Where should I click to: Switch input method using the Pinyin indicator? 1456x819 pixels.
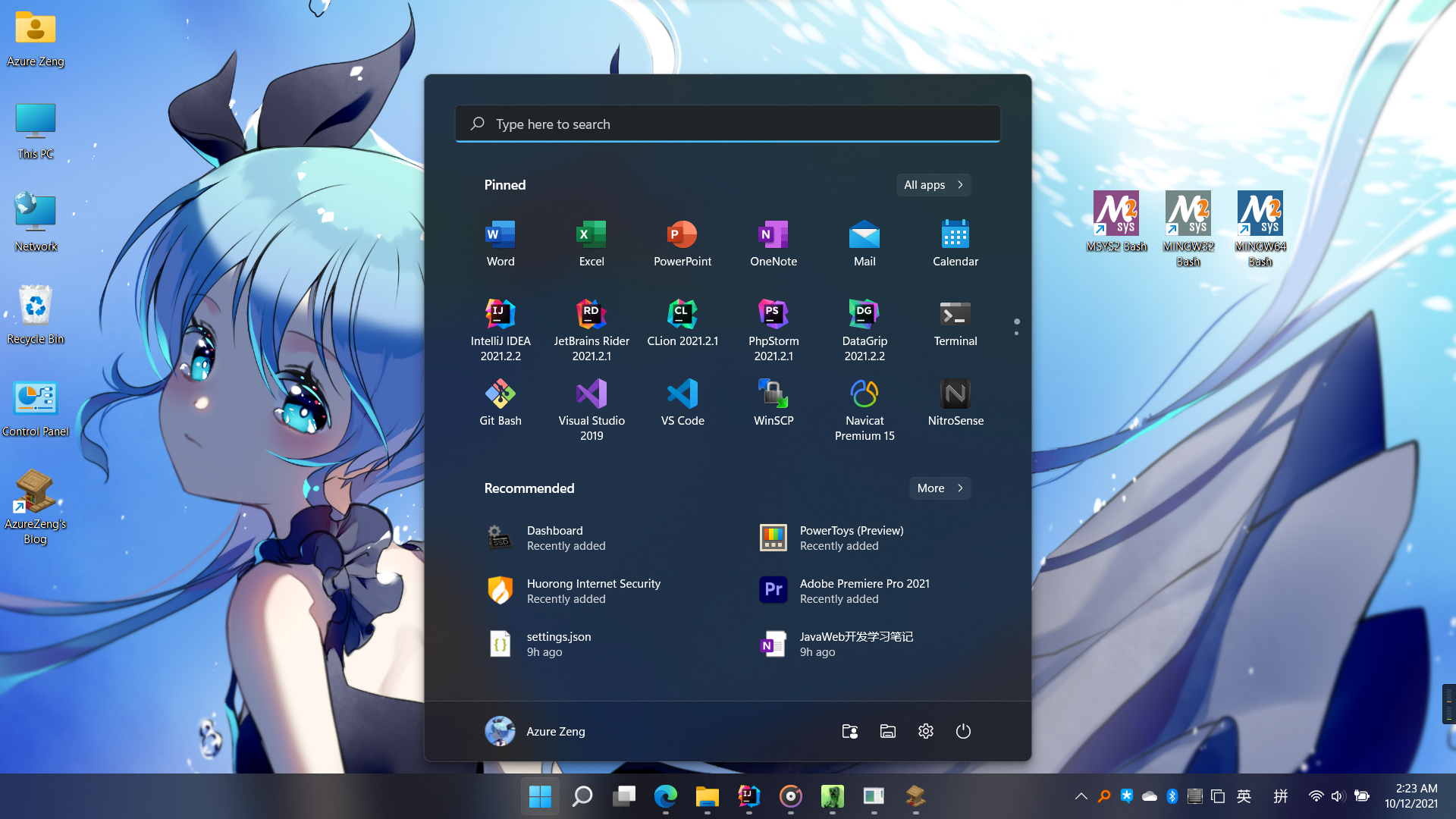coord(1281,796)
